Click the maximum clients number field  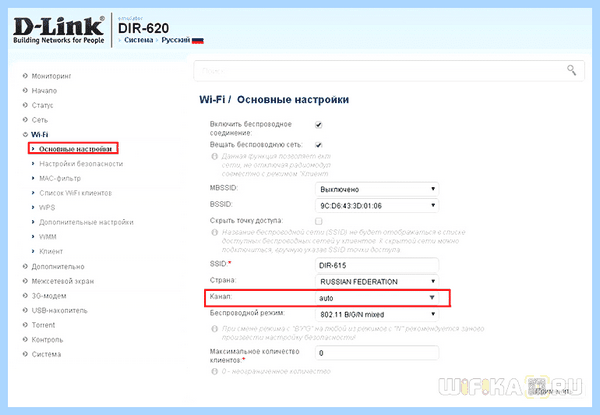point(377,353)
